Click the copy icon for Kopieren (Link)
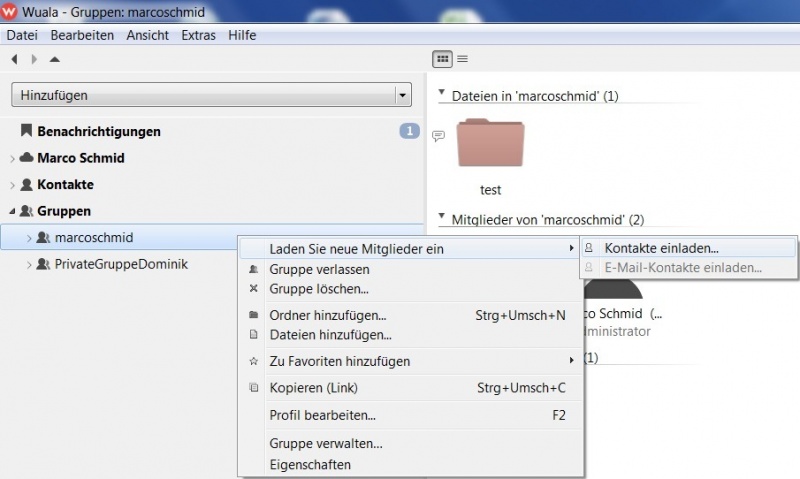 coord(254,387)
